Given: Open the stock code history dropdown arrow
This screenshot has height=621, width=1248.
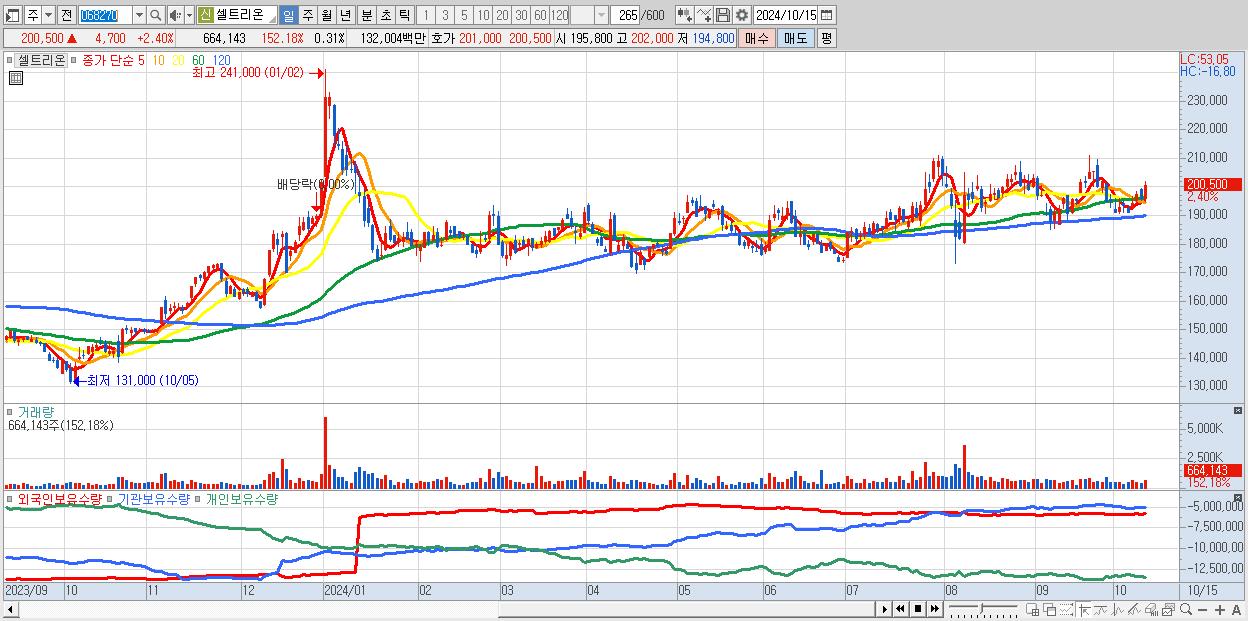Looking at the screenshot, I should coord(139,15).
